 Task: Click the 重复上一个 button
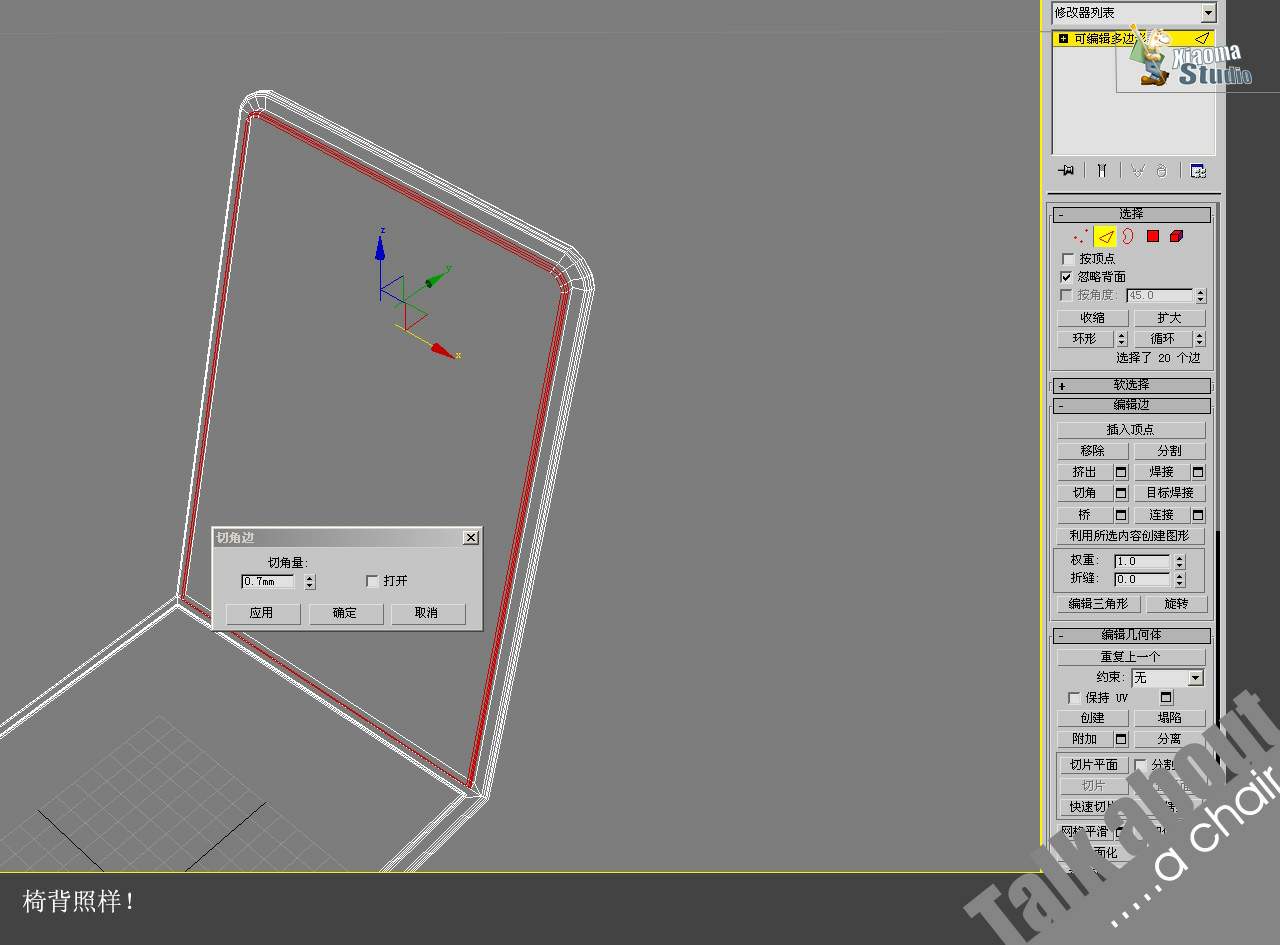(x=1131, y=657)
